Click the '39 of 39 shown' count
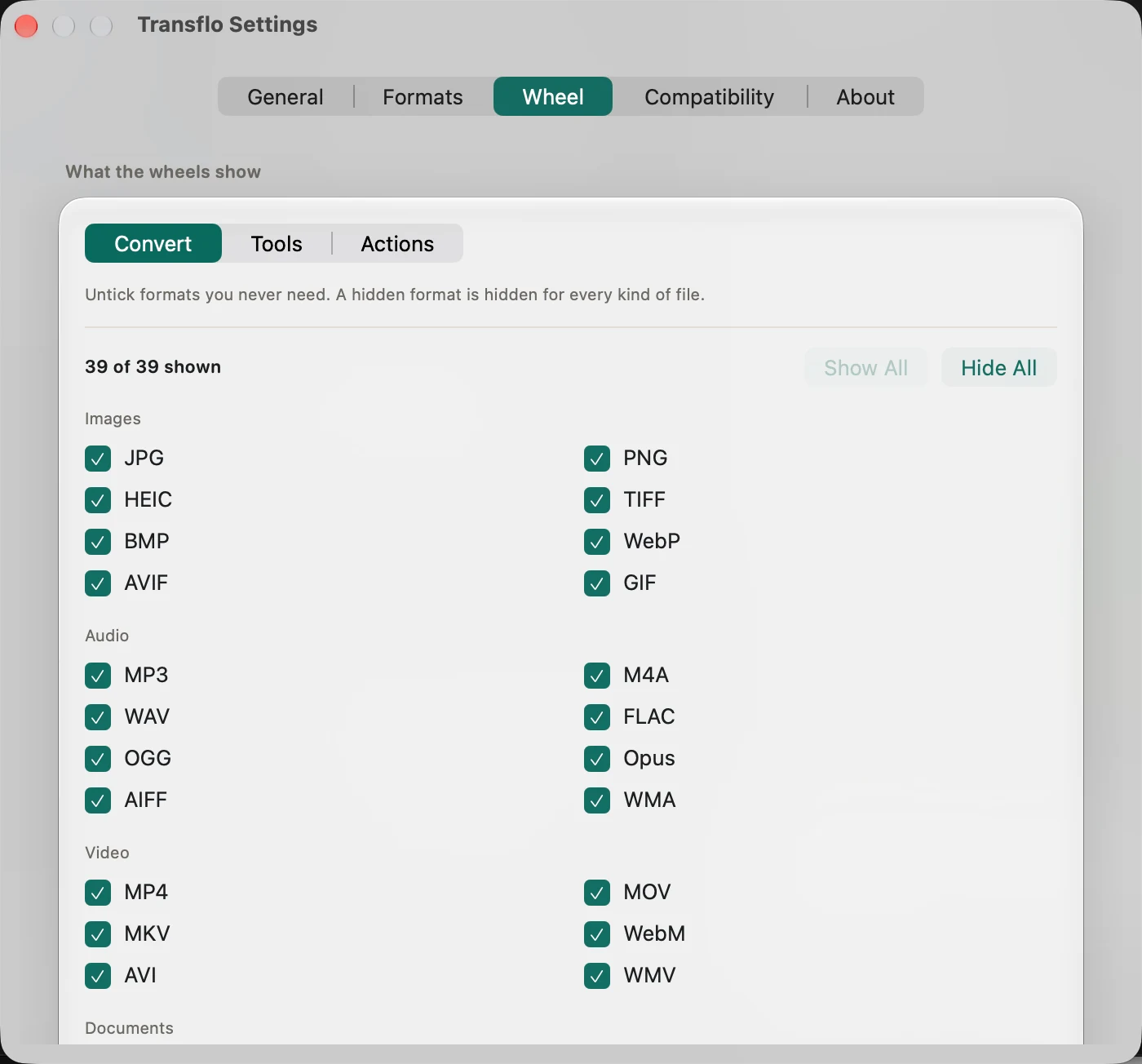1142x1064 pixels. point(153,367)
